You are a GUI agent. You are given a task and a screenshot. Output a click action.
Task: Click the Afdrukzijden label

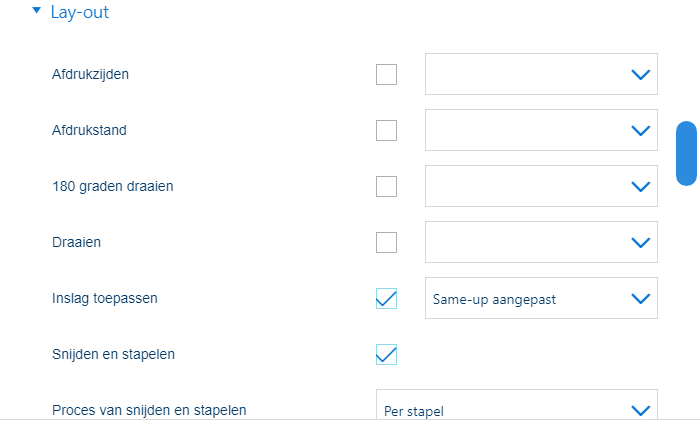pyautogui.click(x=90, y=74)
